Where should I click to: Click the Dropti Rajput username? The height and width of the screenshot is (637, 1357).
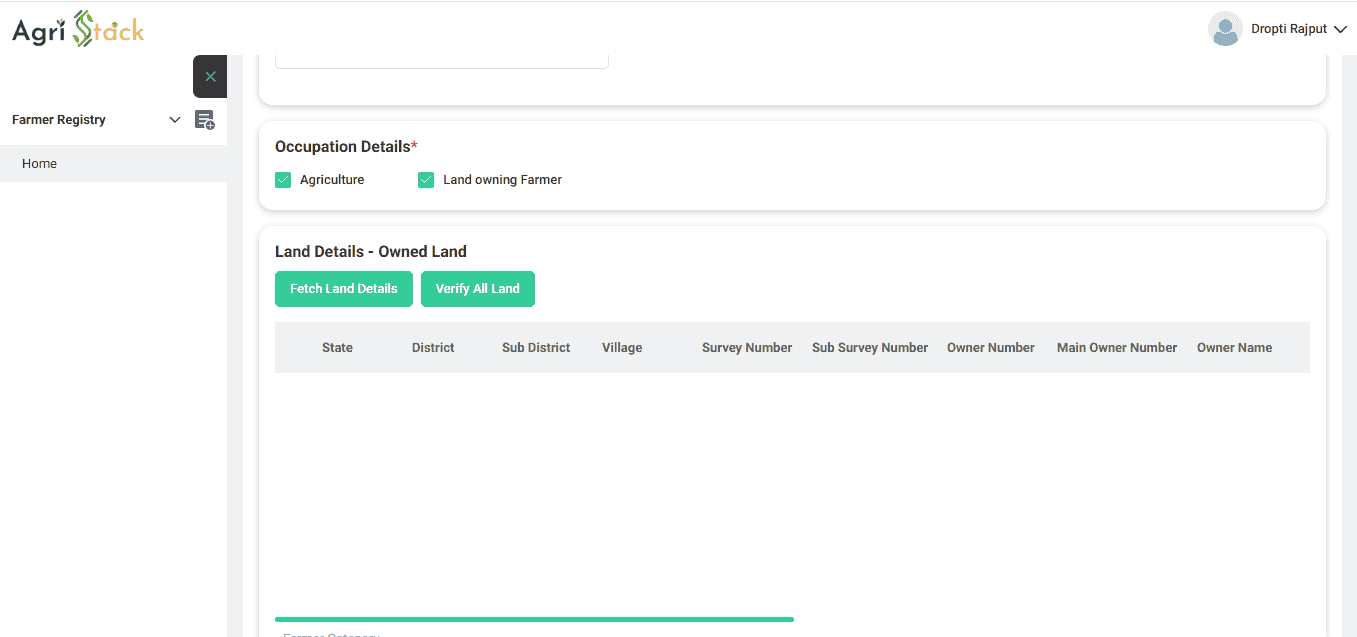point(1289,29)
